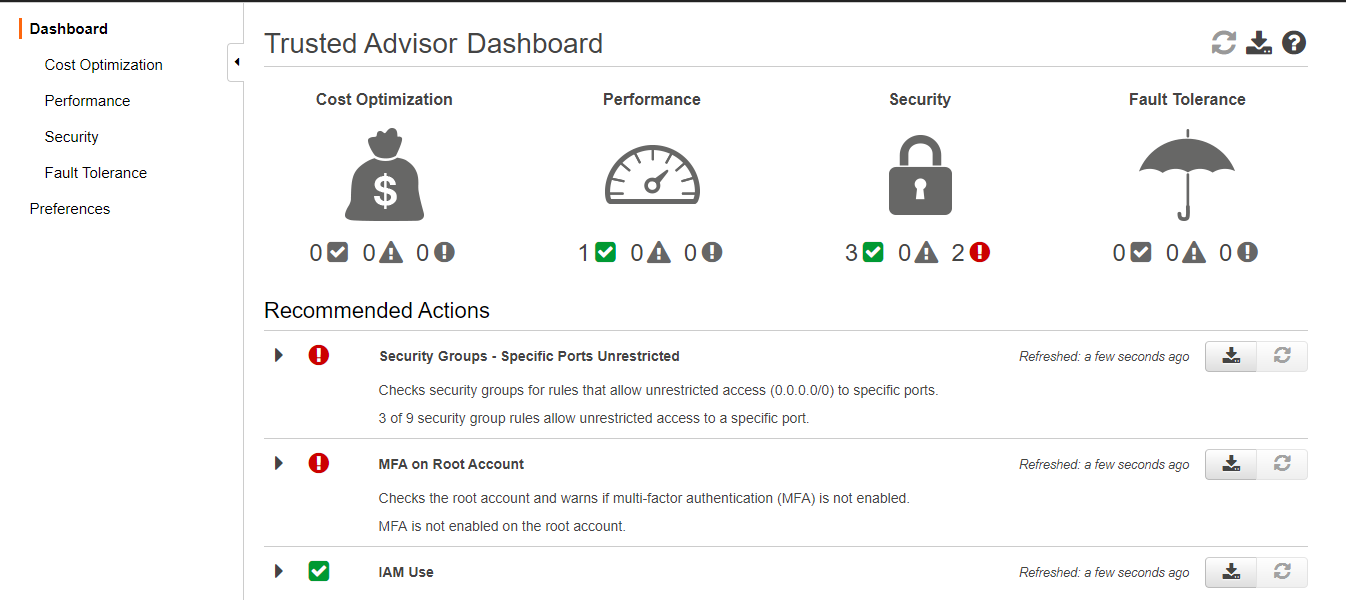This screenshot has width=1346, height=600.
Task: Click green check icon for IAM Use
Action: point(319,571)
